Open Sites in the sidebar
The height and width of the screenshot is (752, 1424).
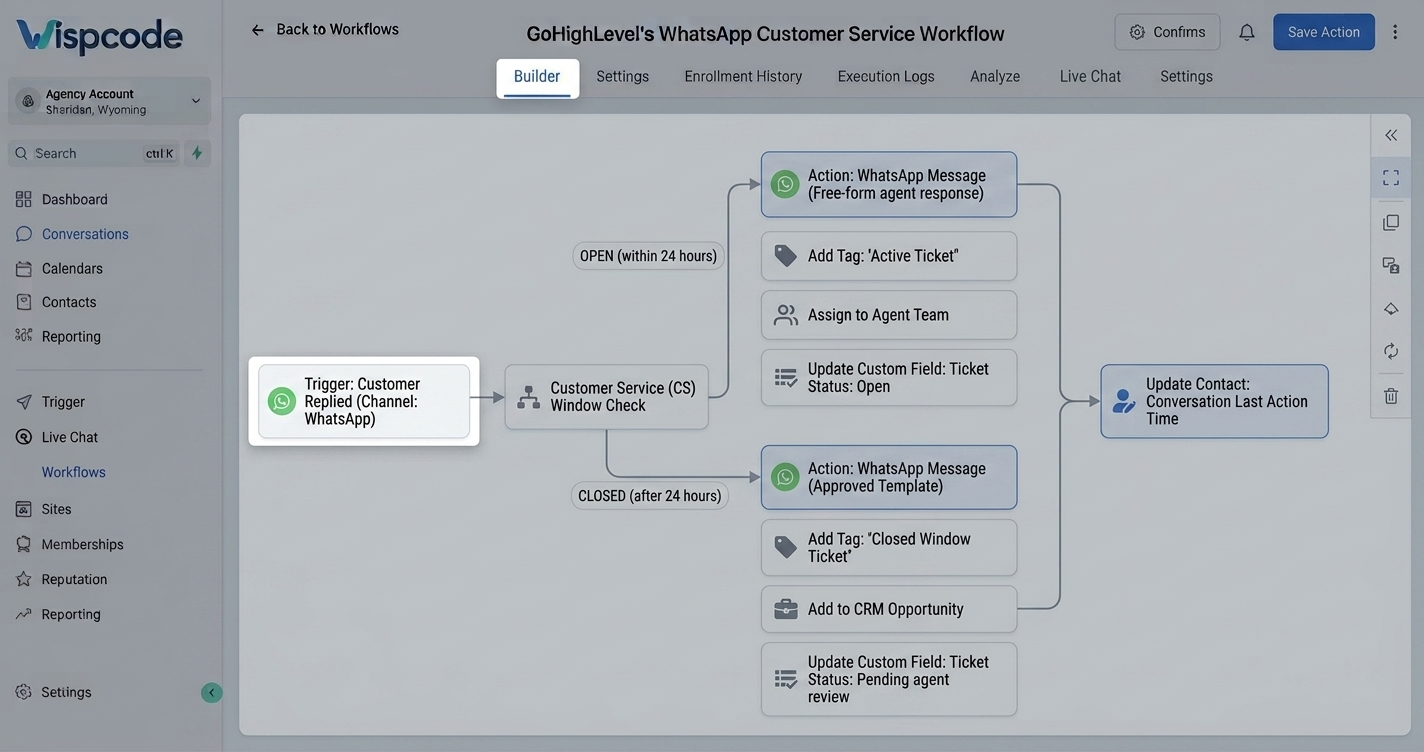click(56, 509)
